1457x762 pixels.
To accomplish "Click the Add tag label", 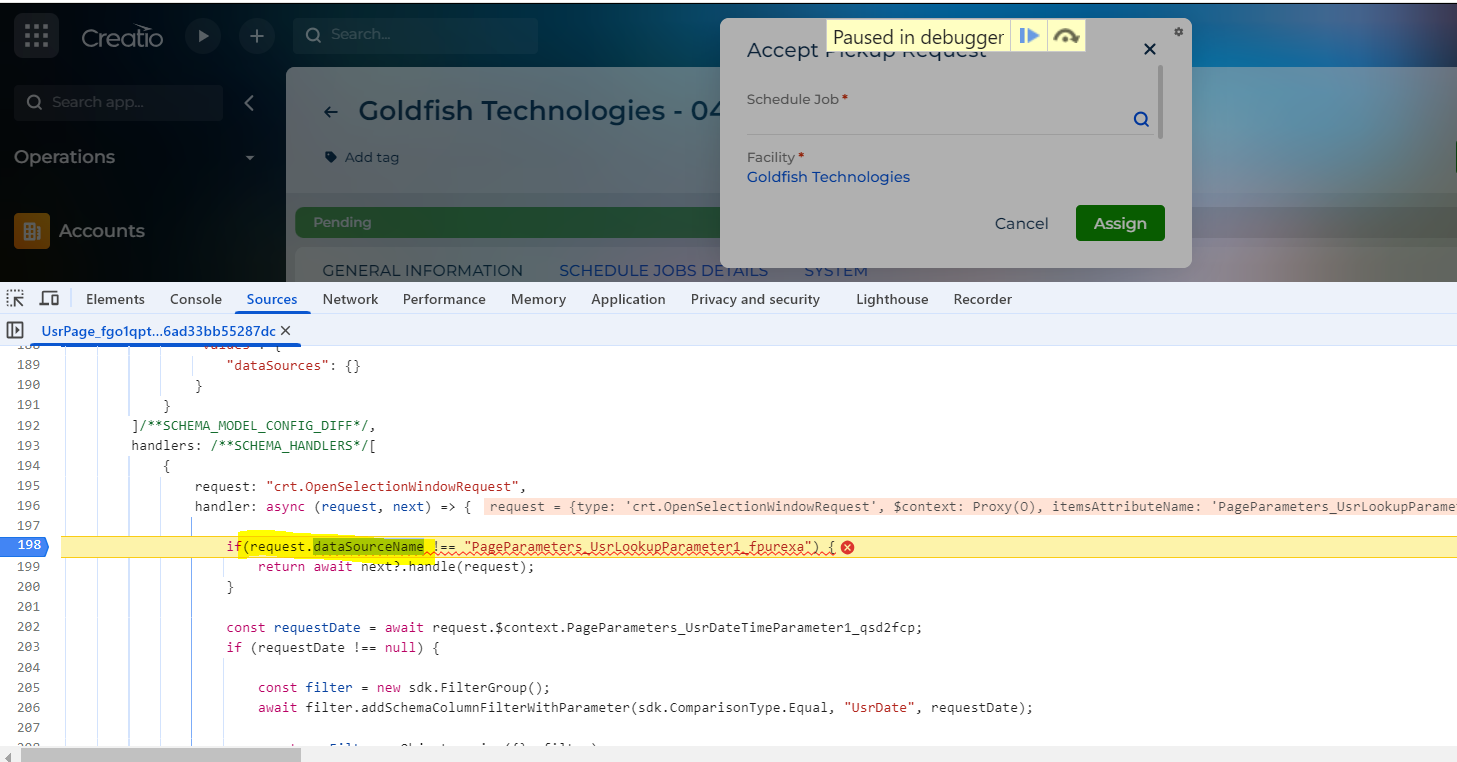I will 372,157.
